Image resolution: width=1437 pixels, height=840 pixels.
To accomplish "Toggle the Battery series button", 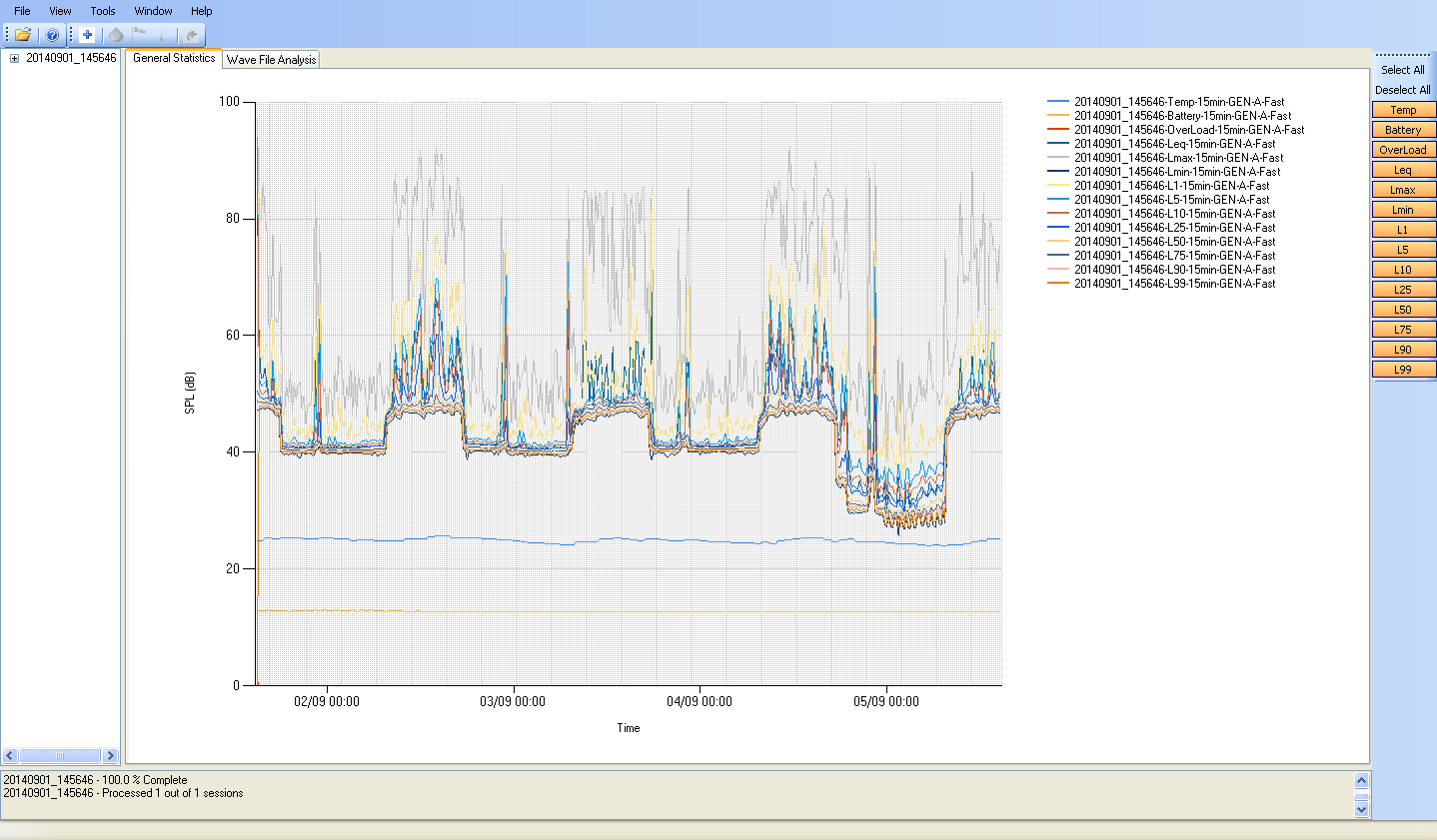I will click(x=1403, y=130).
